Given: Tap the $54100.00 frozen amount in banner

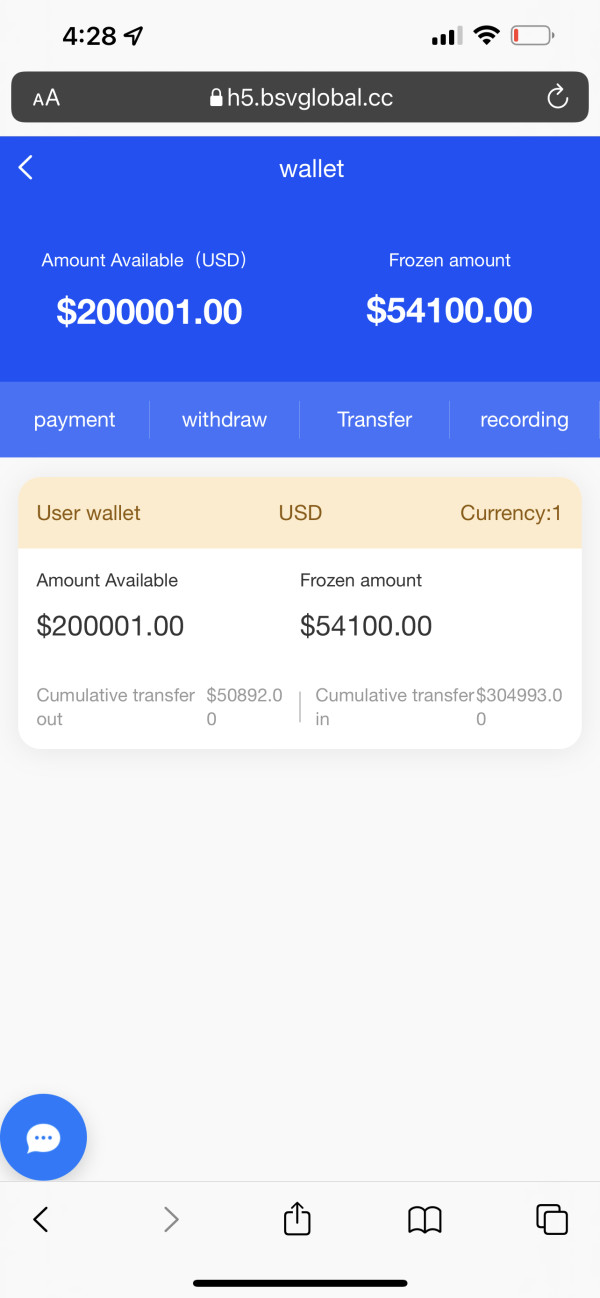Looking at the screenshot, I should (x=449, y=311).
